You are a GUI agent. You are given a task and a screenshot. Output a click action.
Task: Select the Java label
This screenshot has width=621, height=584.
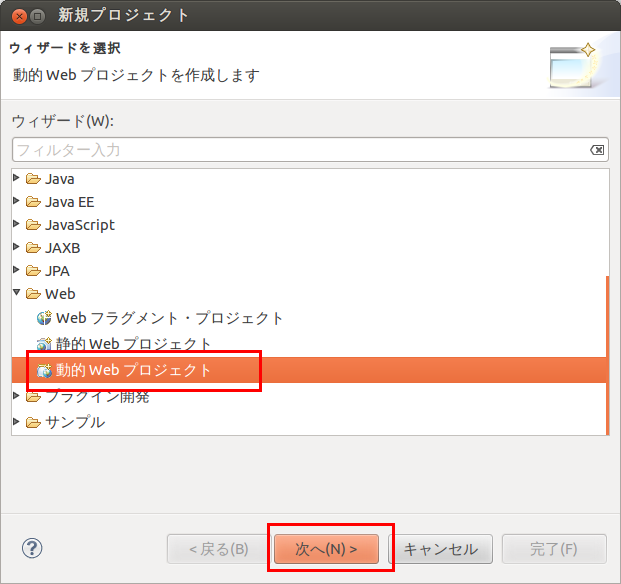coord(60,179)
